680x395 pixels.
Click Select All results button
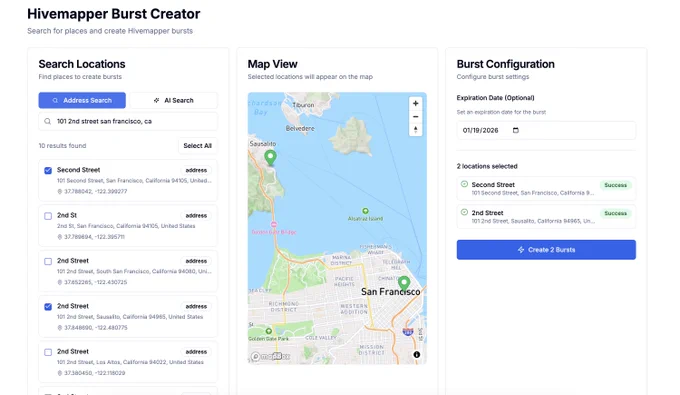(x=197, y=146)
